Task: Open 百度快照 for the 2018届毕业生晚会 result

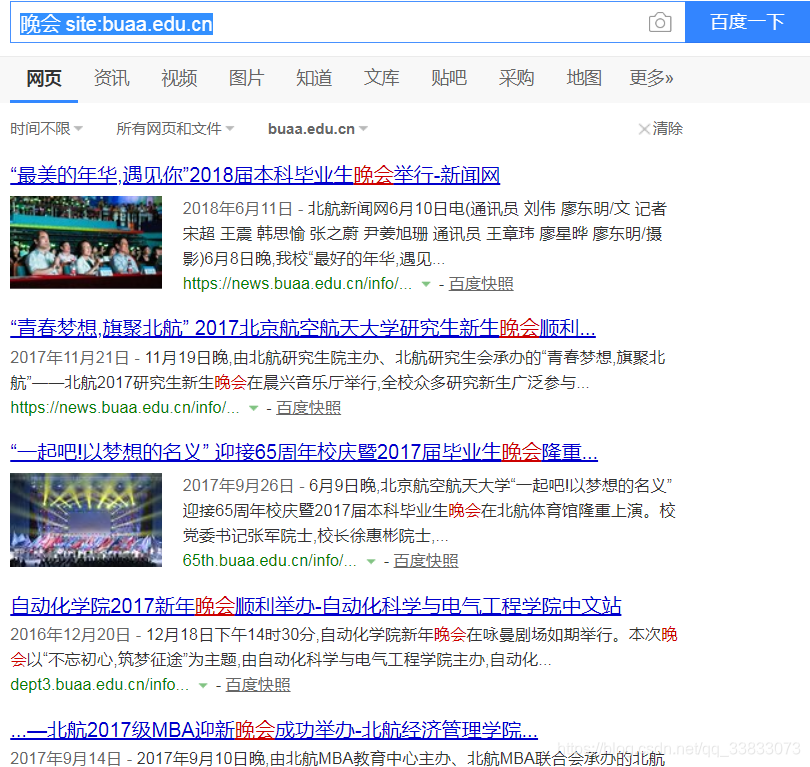Action: coord(481,284)
